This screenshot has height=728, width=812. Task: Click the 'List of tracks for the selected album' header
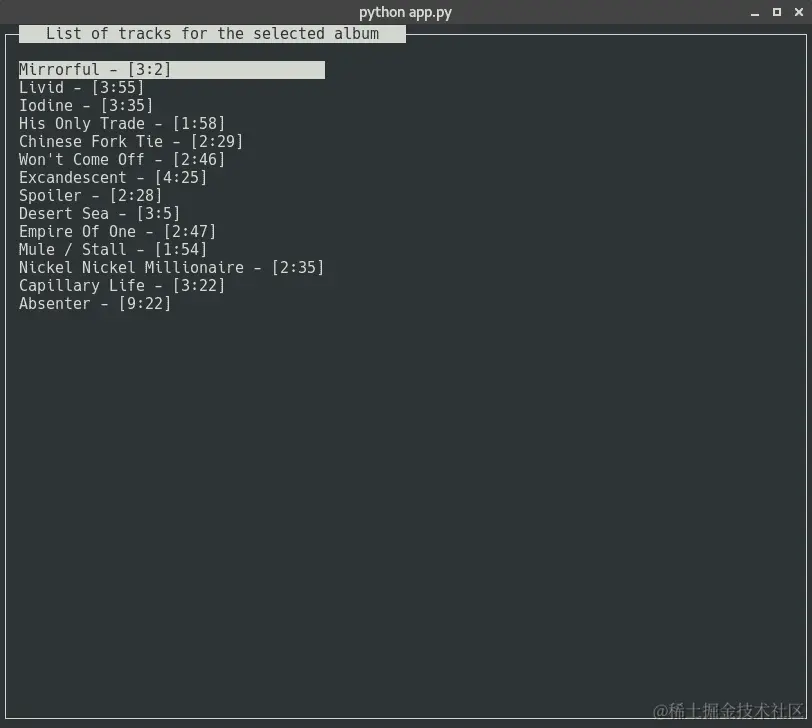(212, 34)
